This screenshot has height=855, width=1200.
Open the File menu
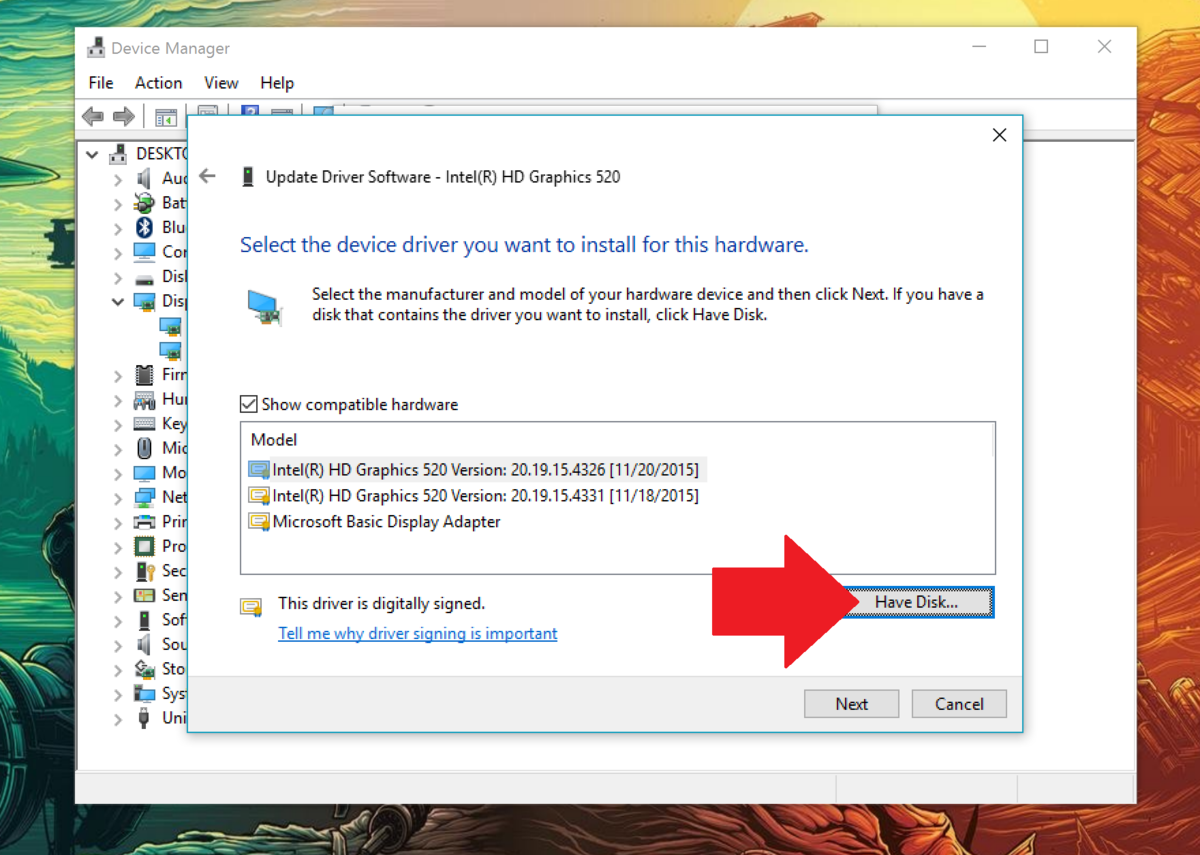101,83
